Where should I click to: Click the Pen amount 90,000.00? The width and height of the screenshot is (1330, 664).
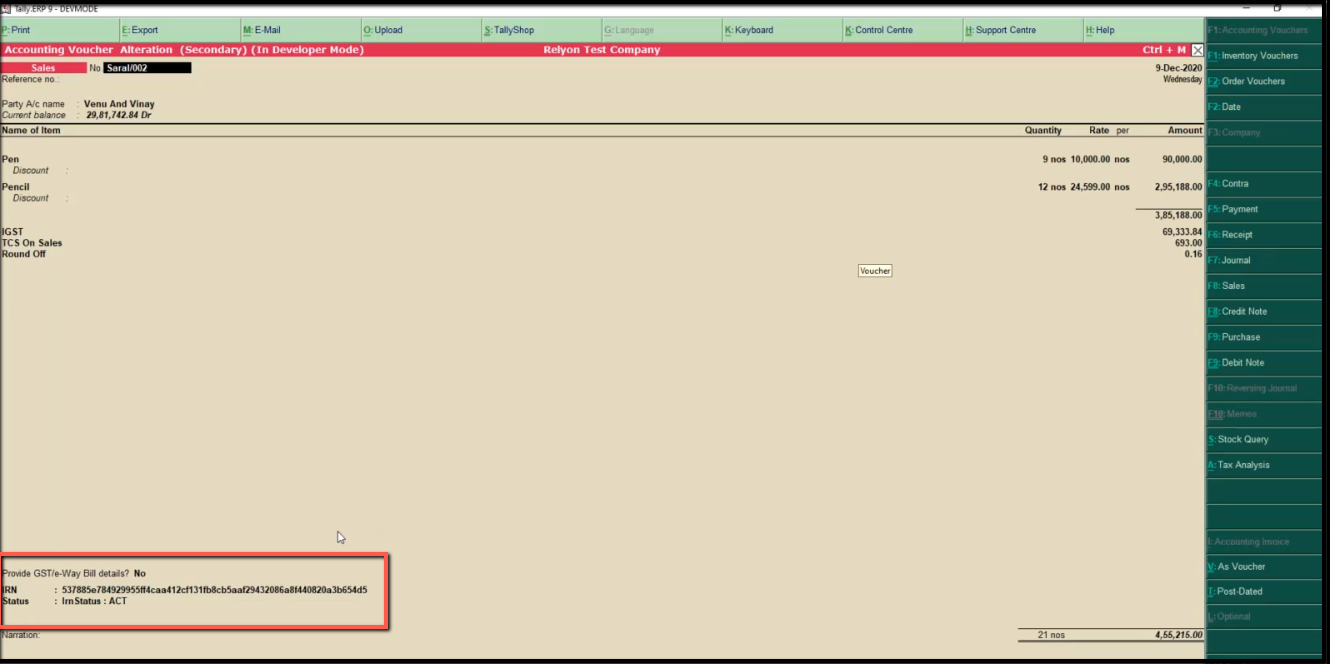(x=1182, y=159)
